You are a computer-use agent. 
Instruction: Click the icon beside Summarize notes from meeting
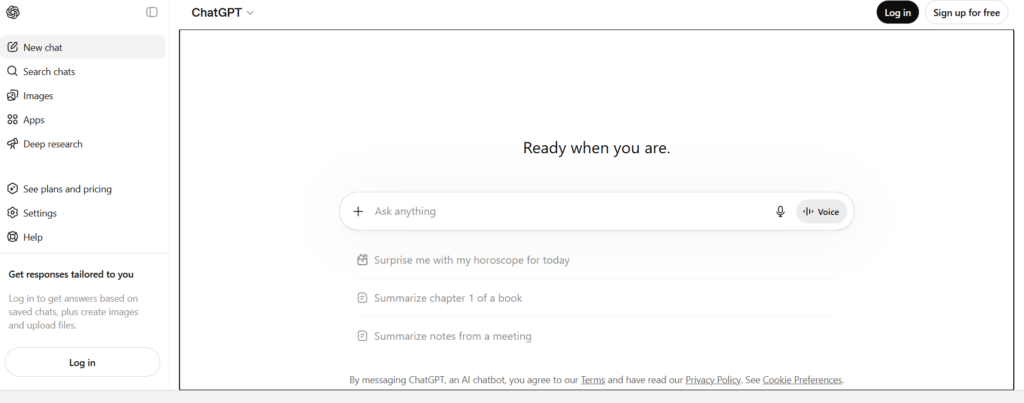(362, 336)
